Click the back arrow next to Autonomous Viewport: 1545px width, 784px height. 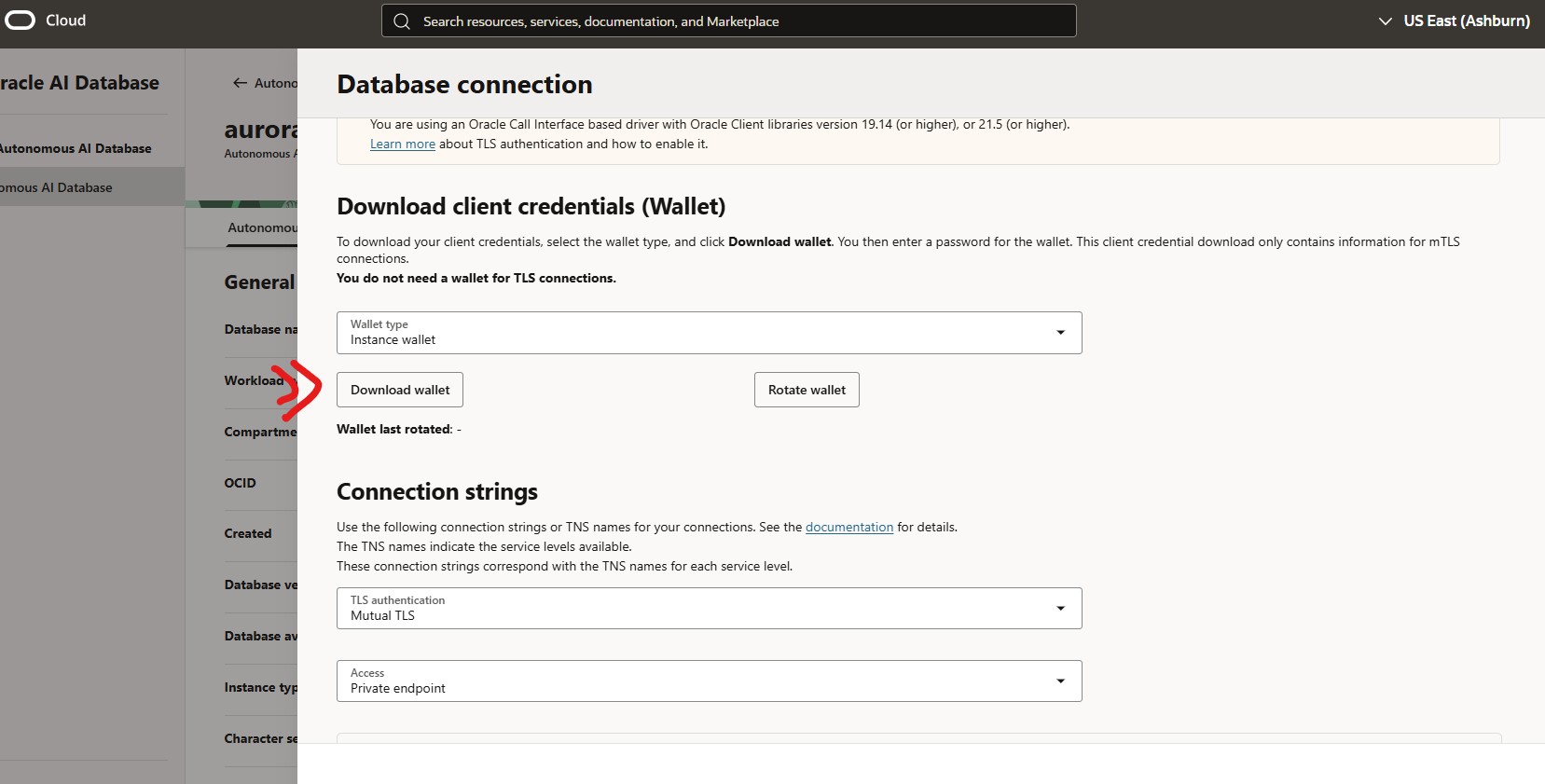coord(241,83)
